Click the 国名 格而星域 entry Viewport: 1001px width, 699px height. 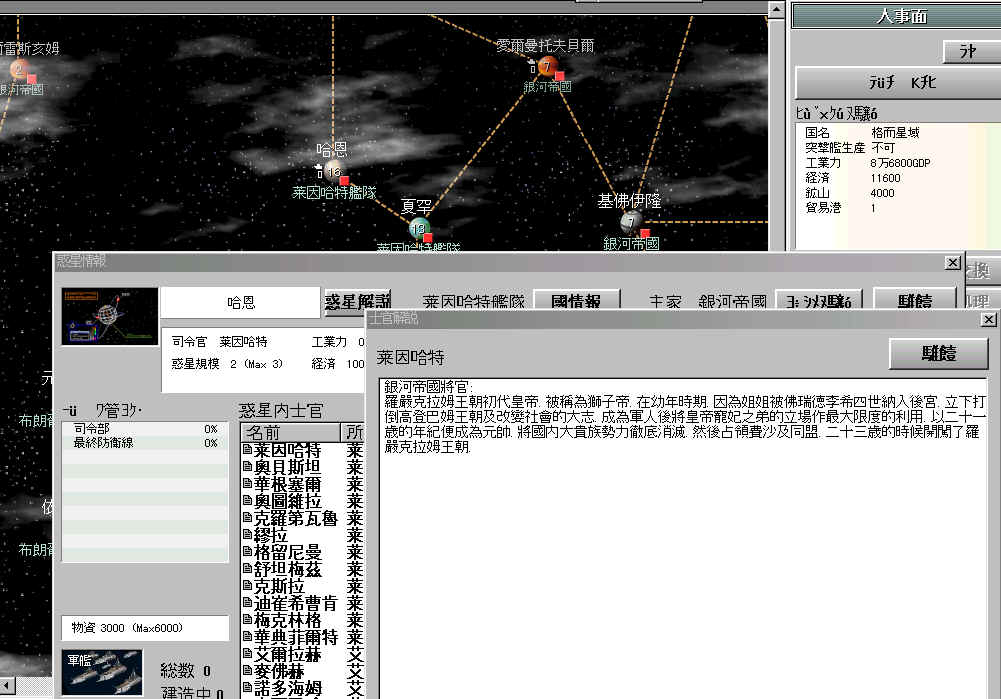862,133
